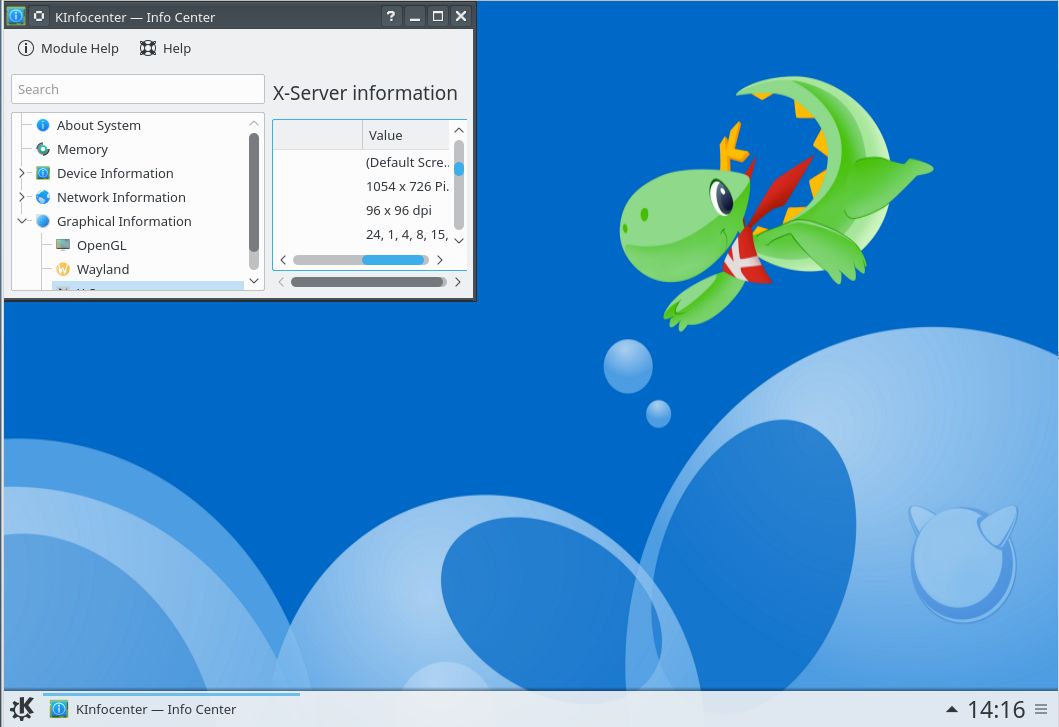Click the table's vertical scroll-up arrow

point(459,130)
